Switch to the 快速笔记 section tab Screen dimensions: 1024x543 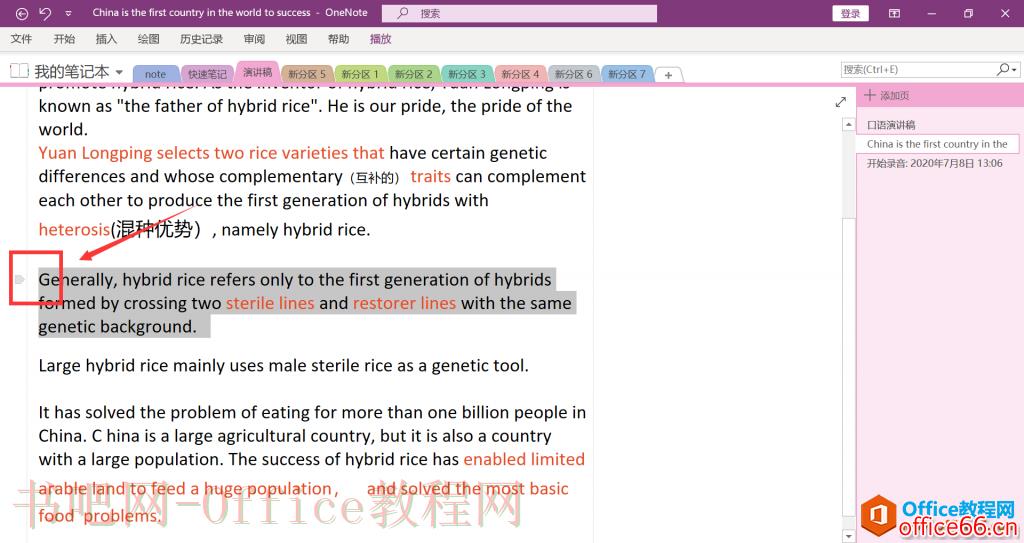pyautogui.click(x=207, y=74)
